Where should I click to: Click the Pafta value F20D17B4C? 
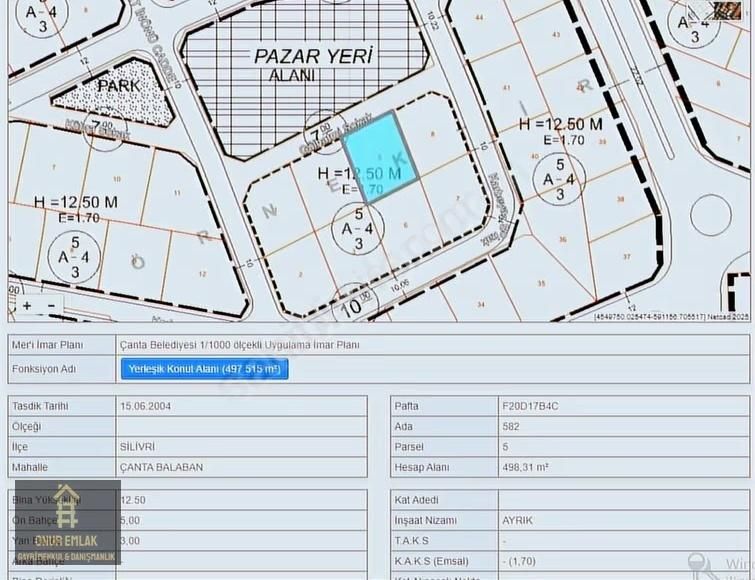coord(530,407)
